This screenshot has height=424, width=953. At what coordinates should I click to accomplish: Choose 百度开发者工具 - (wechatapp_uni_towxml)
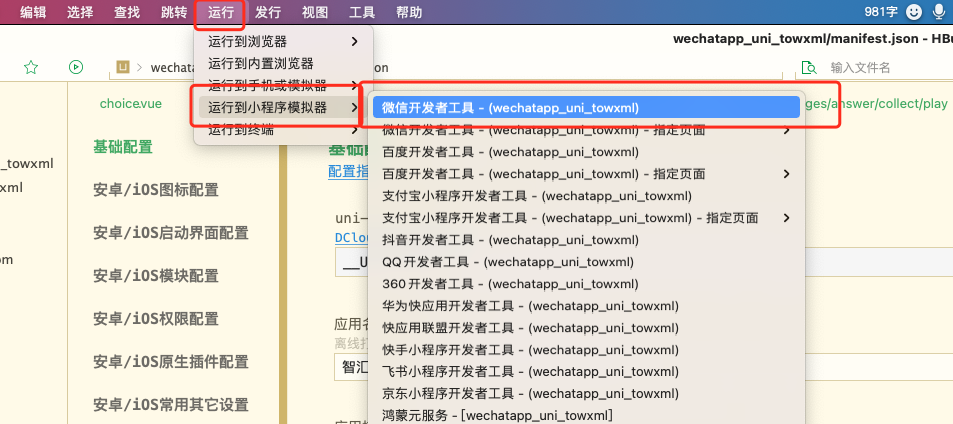point(587,152)
